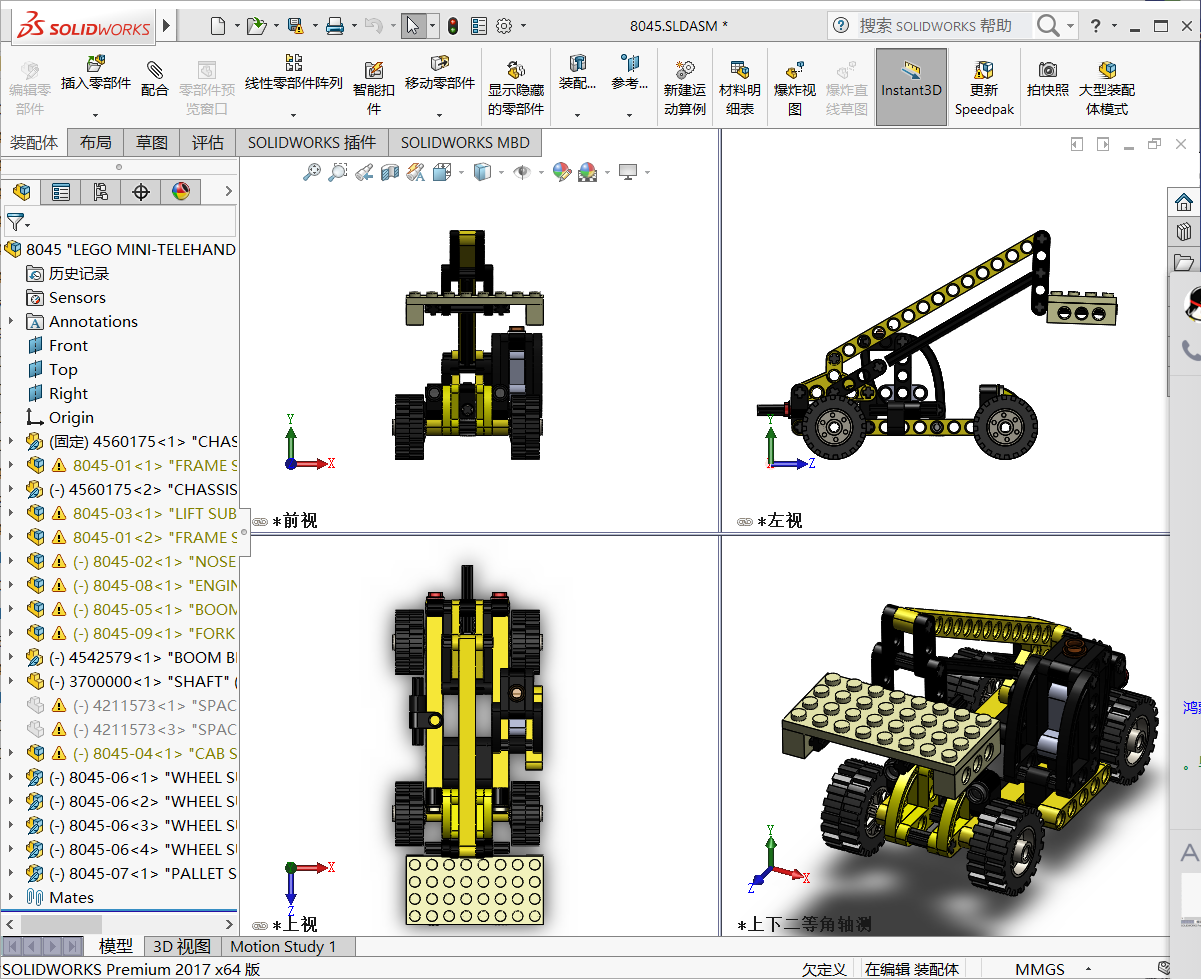Image resolution: width=1201 pixels, height=979 pixels.
Task: Click MMGS units in status bar
Action: 1040,969
